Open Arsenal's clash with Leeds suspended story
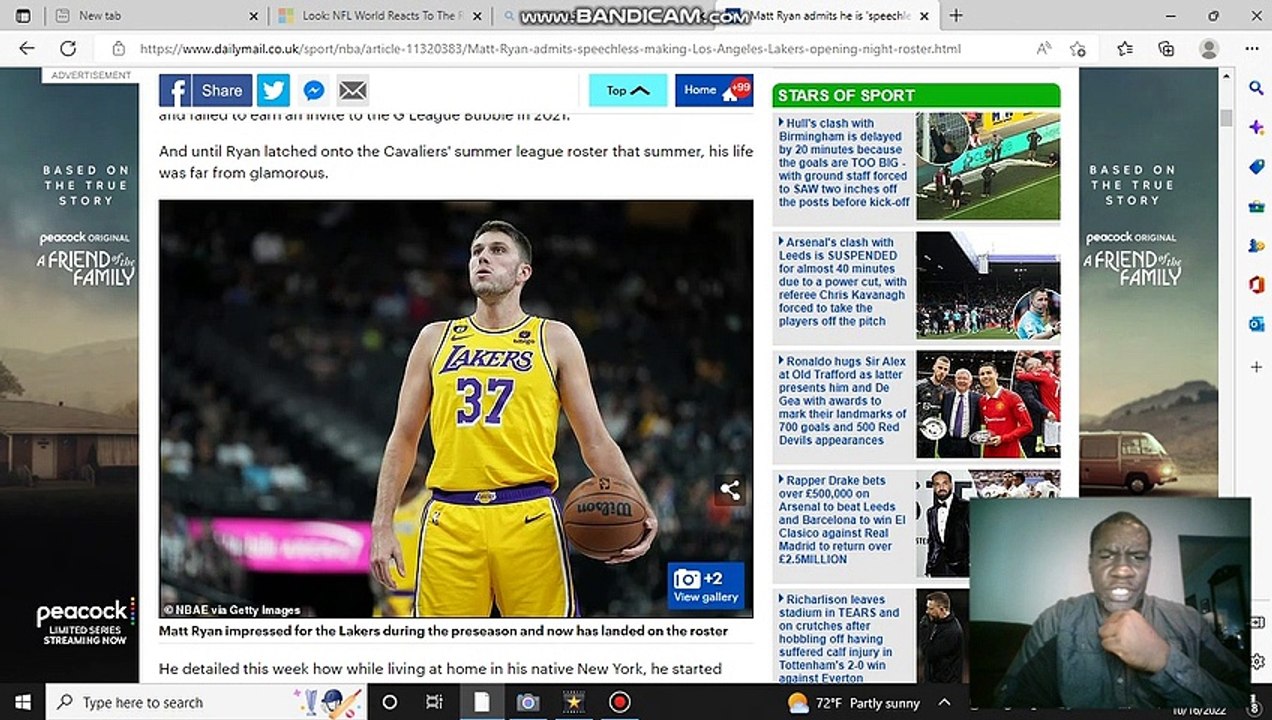The image size is (1272, 720). click(x=843, y=282)
